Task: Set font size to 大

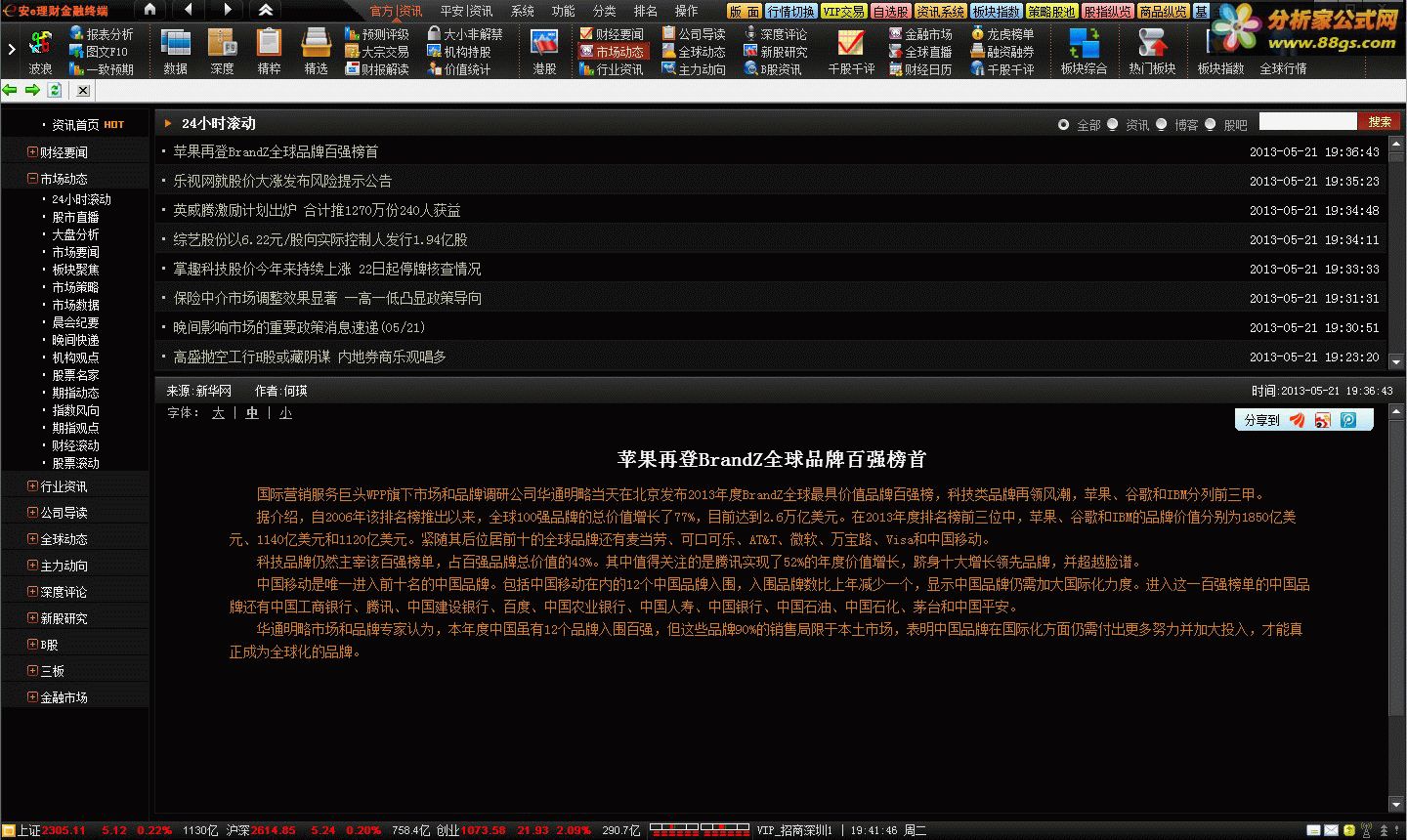Action: point(218,413)
